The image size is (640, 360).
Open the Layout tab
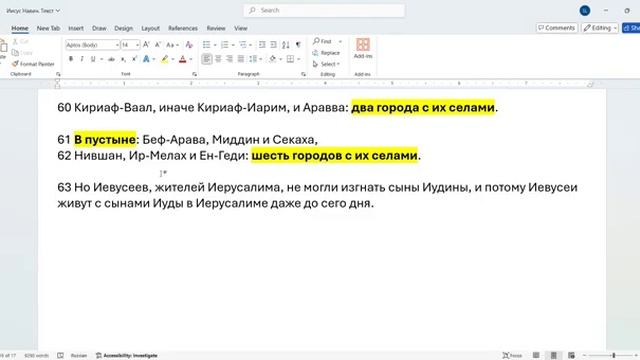click(x=150, y=28)
